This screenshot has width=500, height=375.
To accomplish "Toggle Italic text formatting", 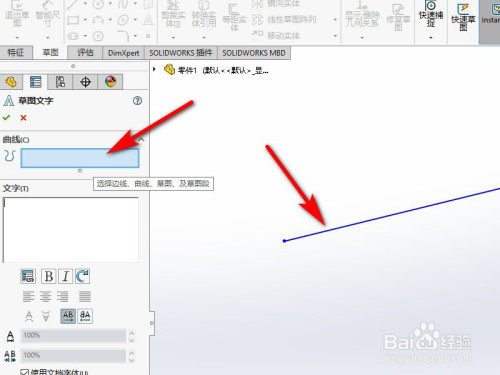I will [x=65, y=276].
